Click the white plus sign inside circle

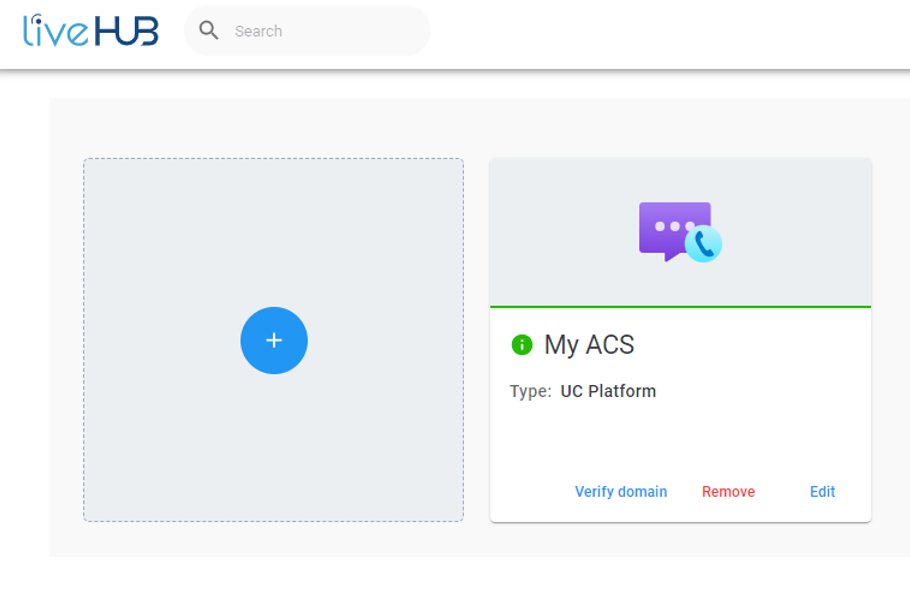pyautogui.click(x=274, y=340)
